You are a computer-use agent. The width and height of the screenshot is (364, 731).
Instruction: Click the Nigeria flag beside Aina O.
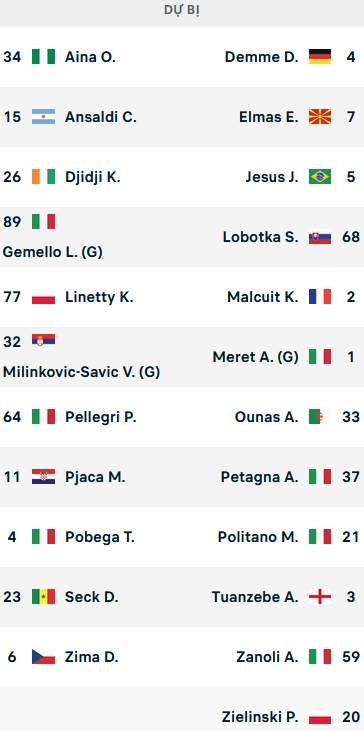pos(43,56)
